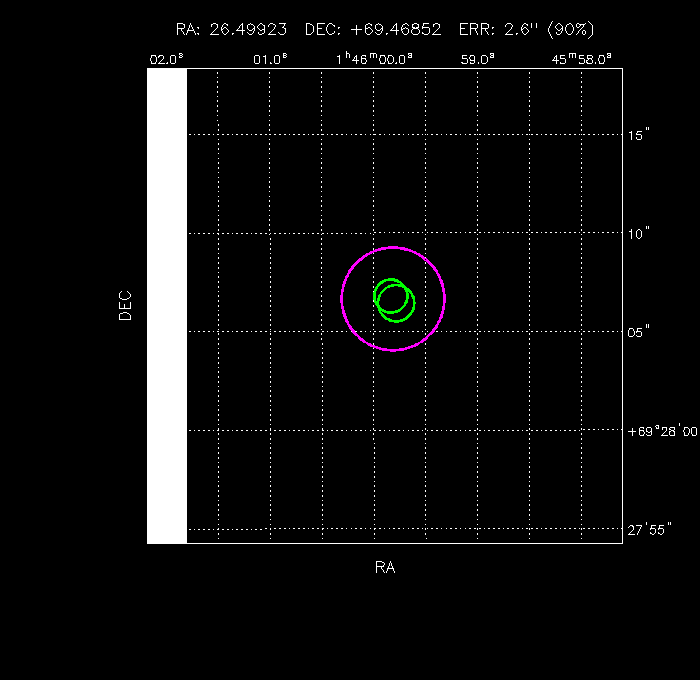Screen dimensions: 700x680
Task: Click the 05" declination tick label
Action: pyautogui.click(x=639, y=332)
